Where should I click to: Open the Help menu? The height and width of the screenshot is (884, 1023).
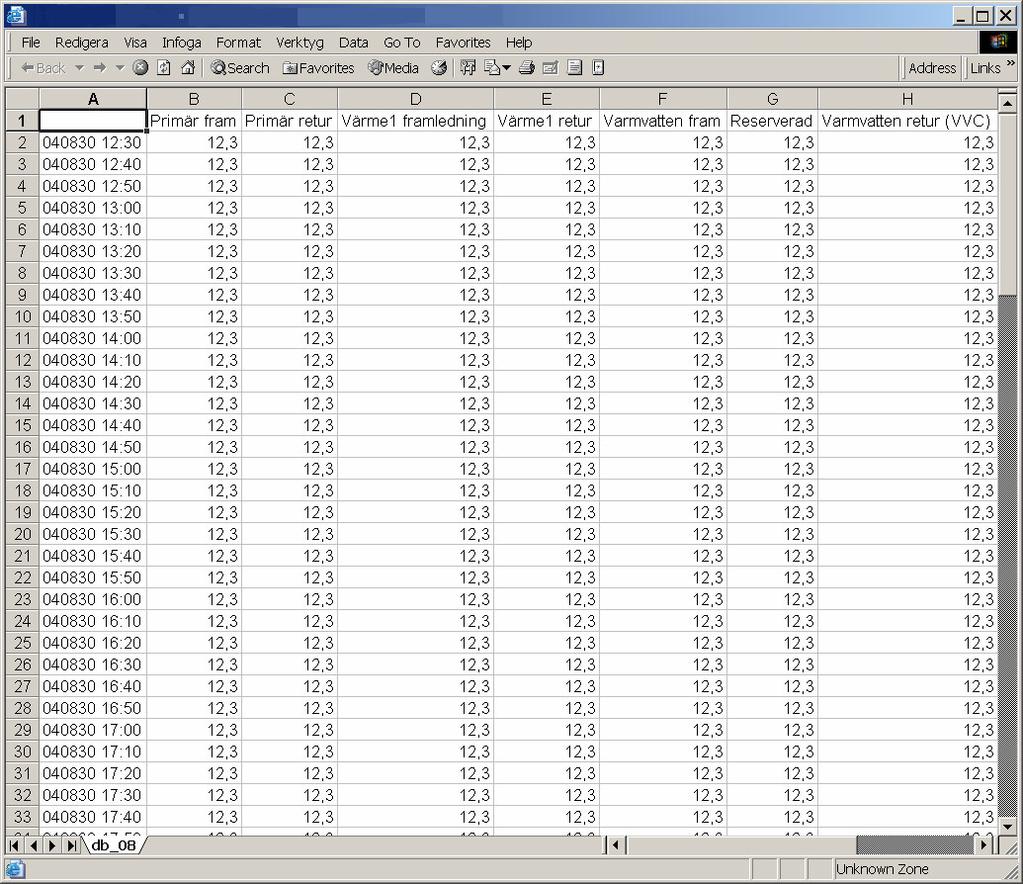coord(519,42)
